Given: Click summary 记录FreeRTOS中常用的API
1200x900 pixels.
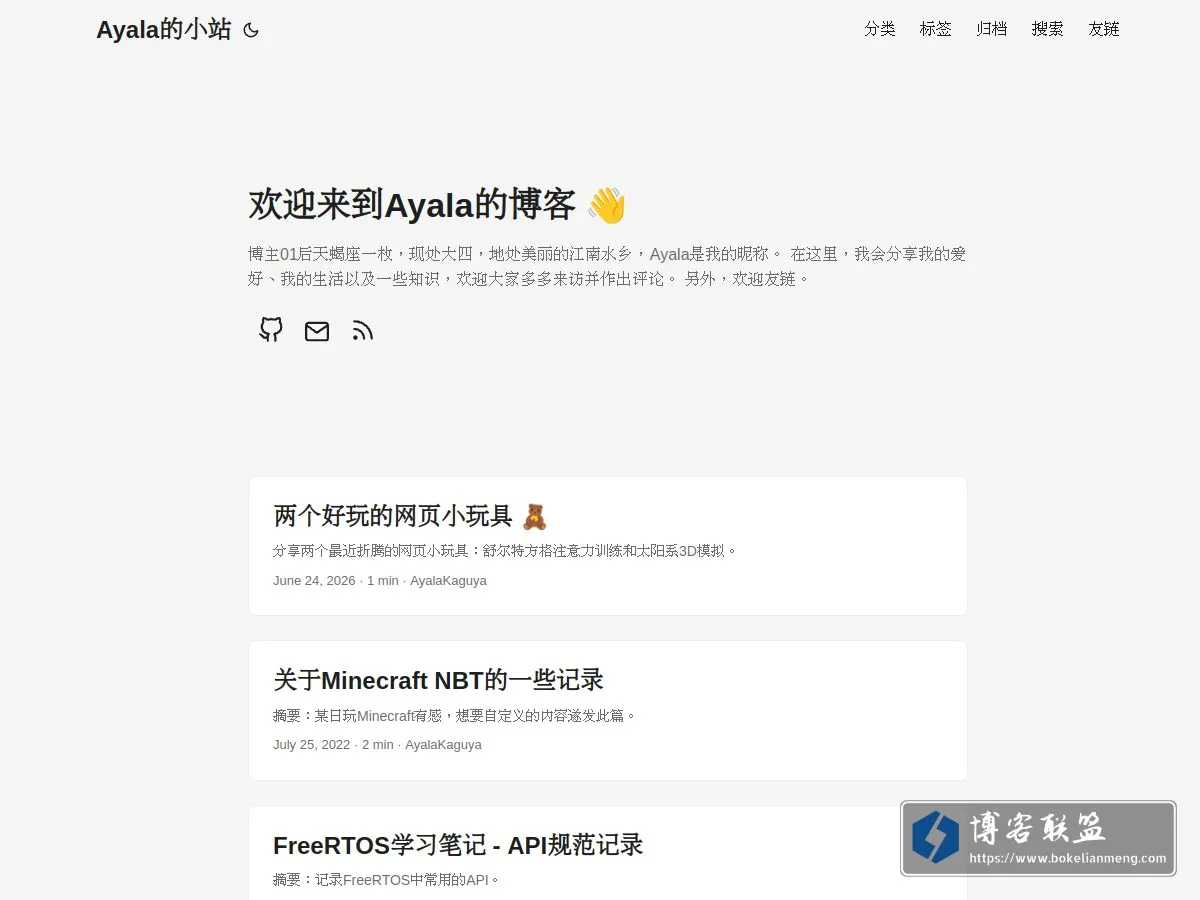Looking at the screenshot, I should pyautogui.click(x=386, y=880).
